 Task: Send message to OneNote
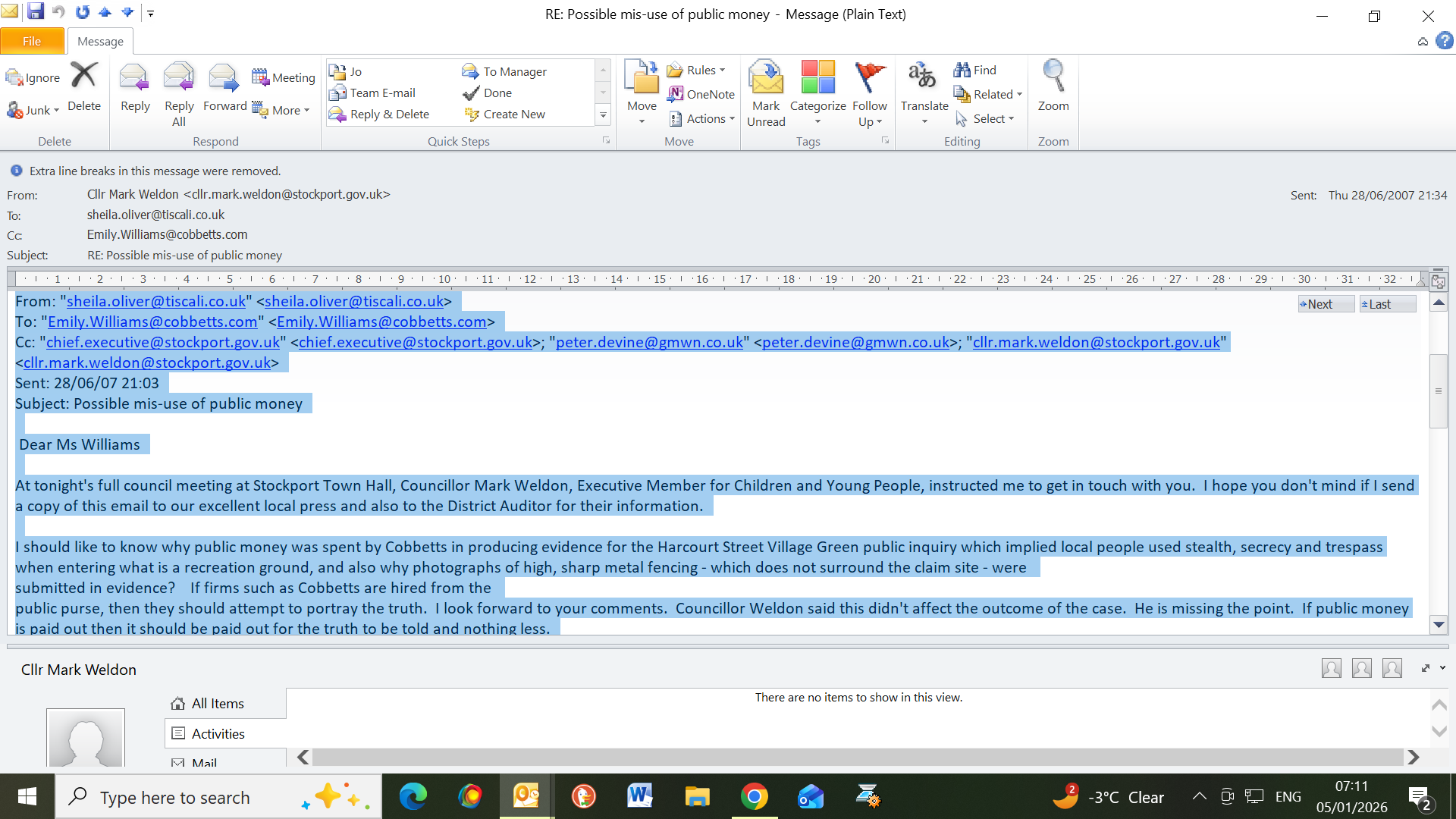click(x=701, y=94)
